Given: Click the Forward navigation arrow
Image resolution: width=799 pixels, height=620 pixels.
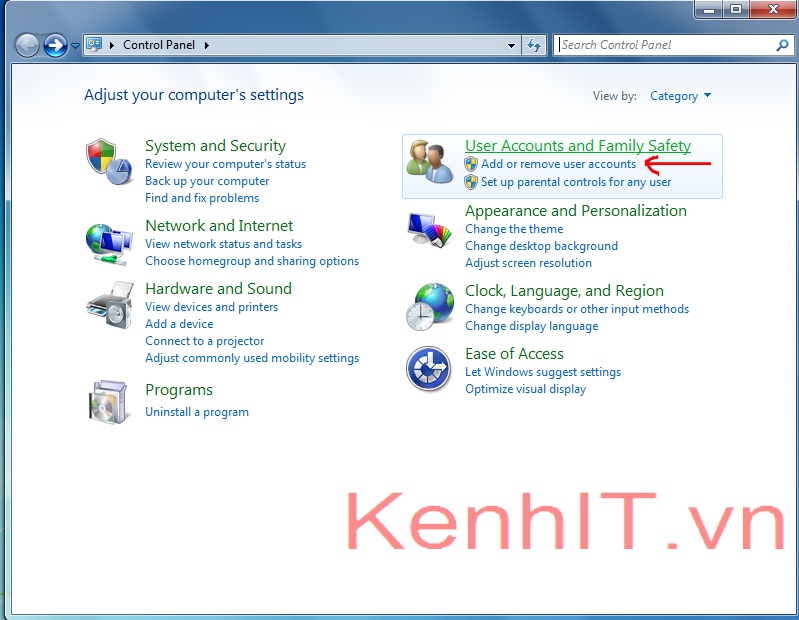Looking at the screenshot, I should click(55, 45).
